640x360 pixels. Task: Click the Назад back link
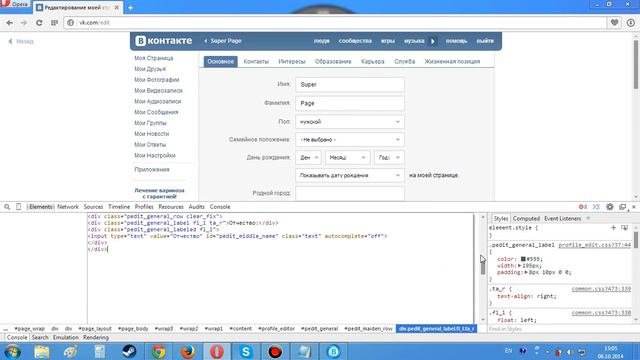pyautogui.click(x=21, y=41)
